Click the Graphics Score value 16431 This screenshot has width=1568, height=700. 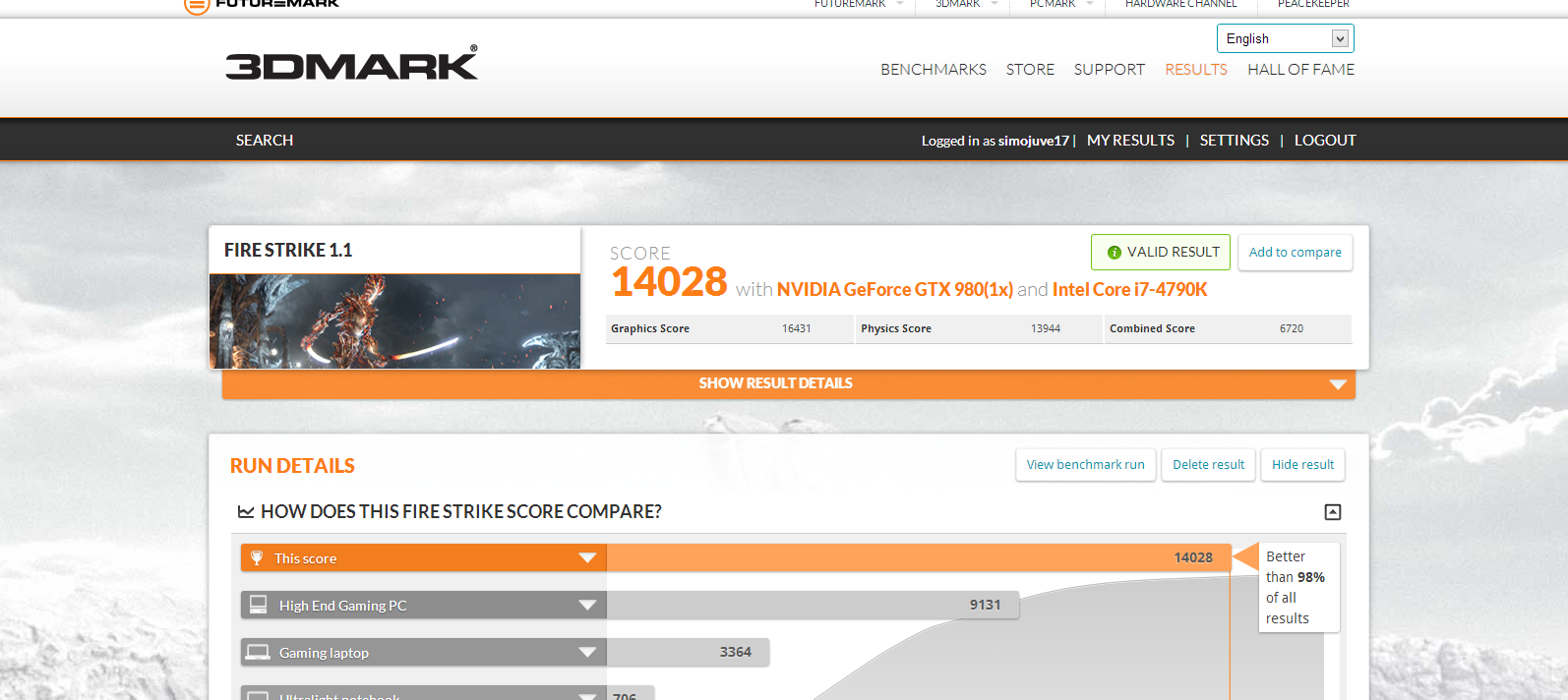(x=797, y=329)
